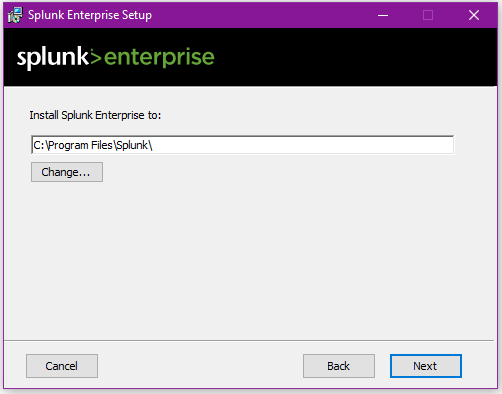Click the white splunk logo word
Screen dimensions: 502x394
coord(53,58)
